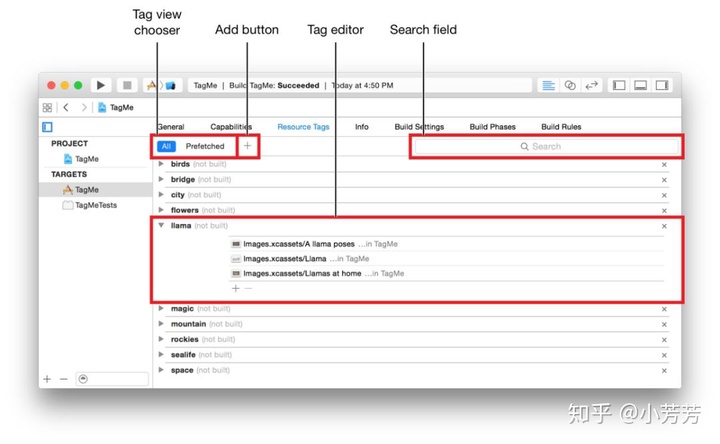Select Images.xcassets/A llama poses resource
The height and width of the screenshot is (444, 720).
pyautogui.click(x=446, y=244)
